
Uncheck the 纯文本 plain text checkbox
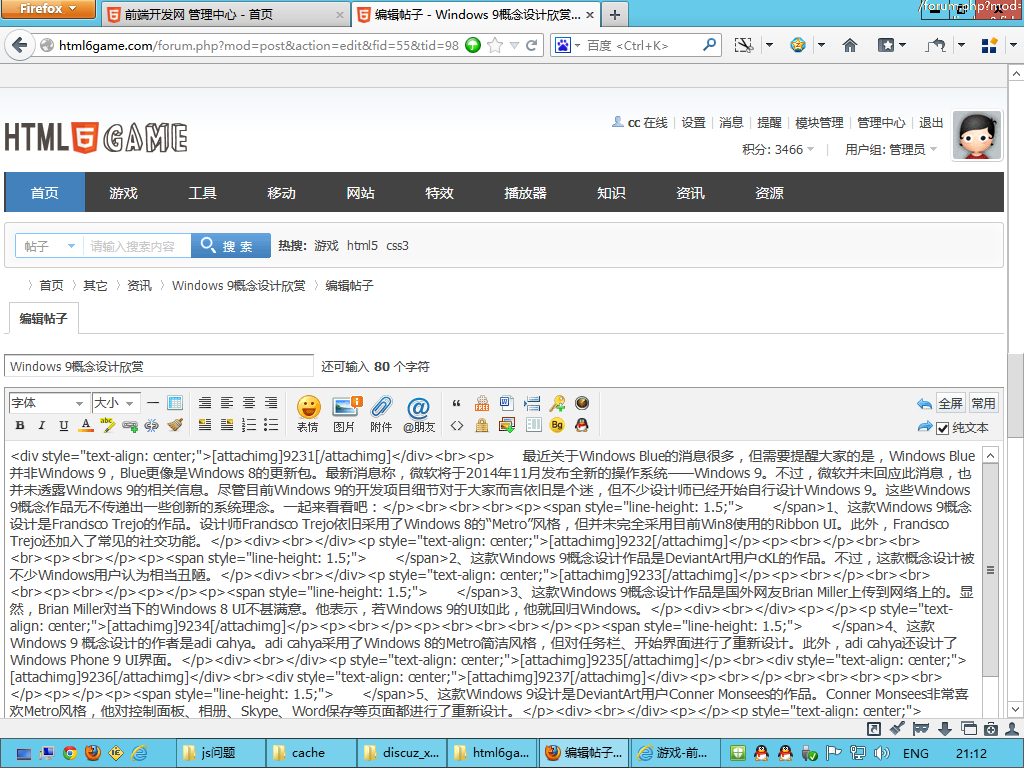(x=942, y=428)
